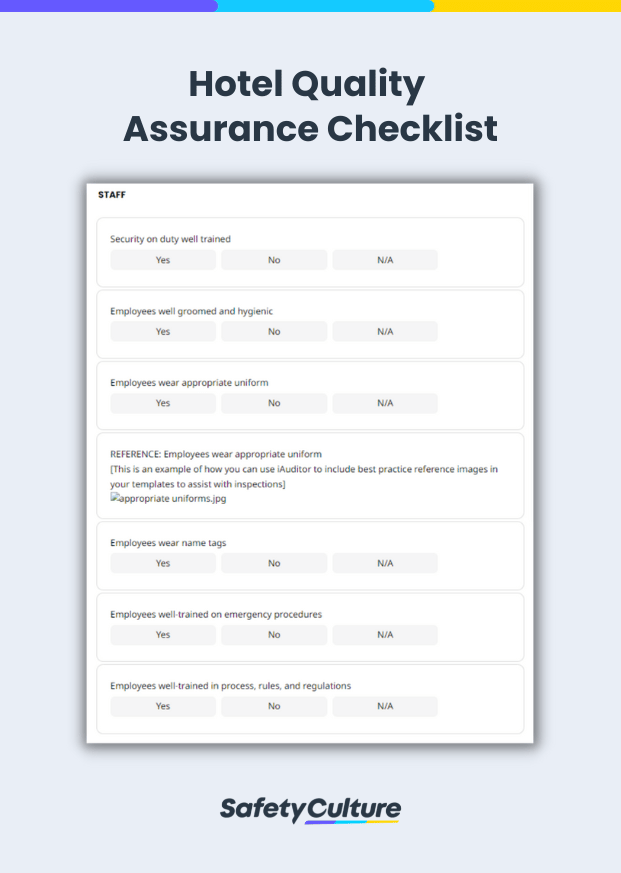Choose "N/A" for employees wear name tags
The width and height of the screenshot is (621, 873).
pyautogui.click(x=384, y=563)
